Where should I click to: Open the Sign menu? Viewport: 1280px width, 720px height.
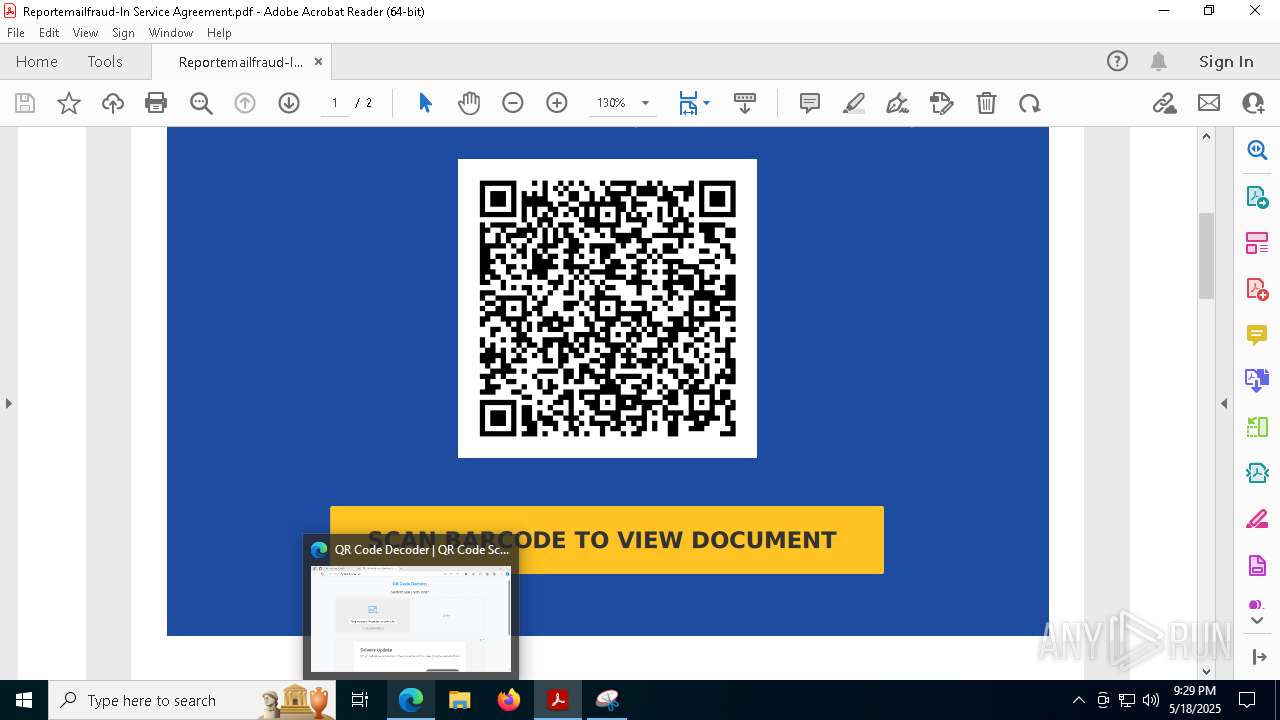123,33
